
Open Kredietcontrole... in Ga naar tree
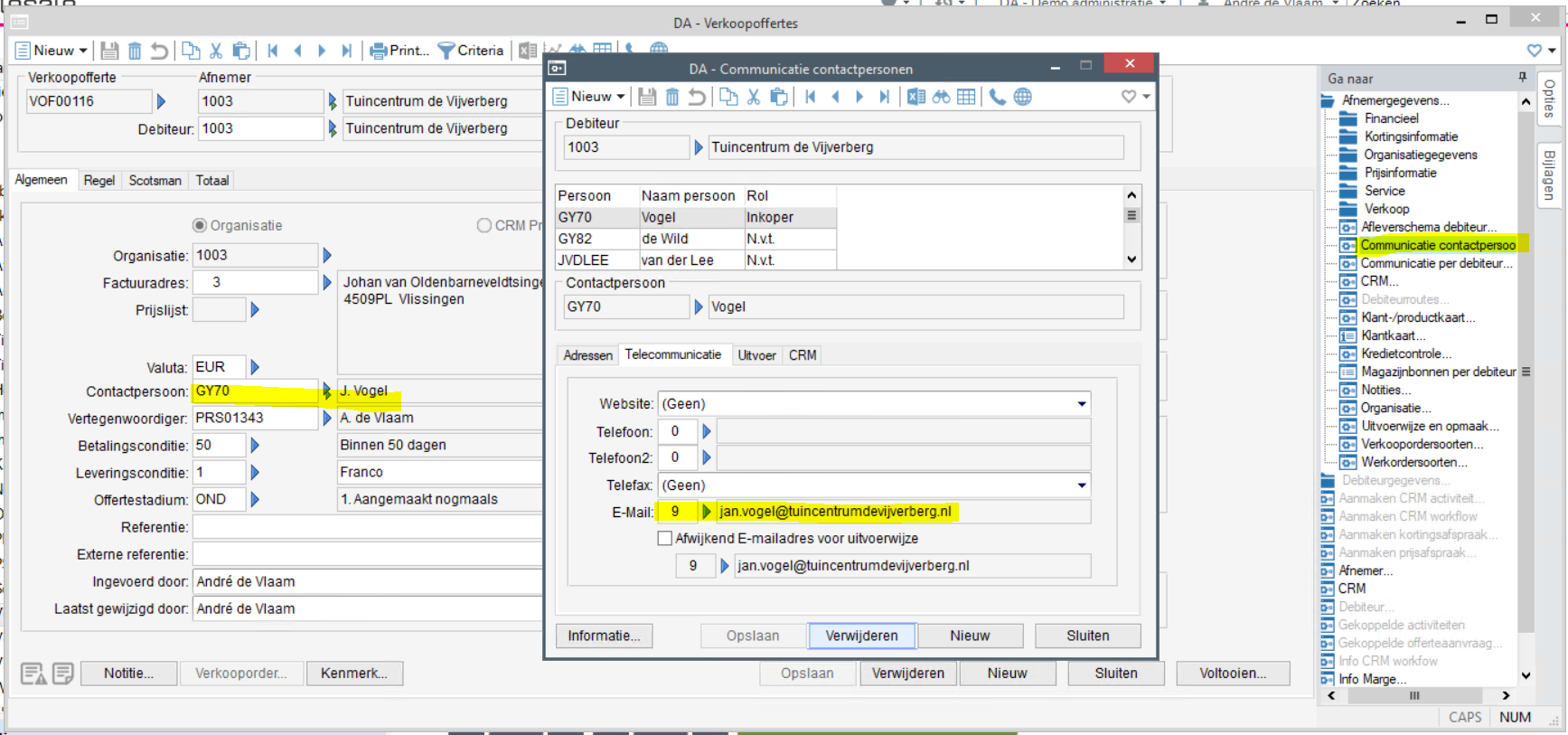[1406, 353]
